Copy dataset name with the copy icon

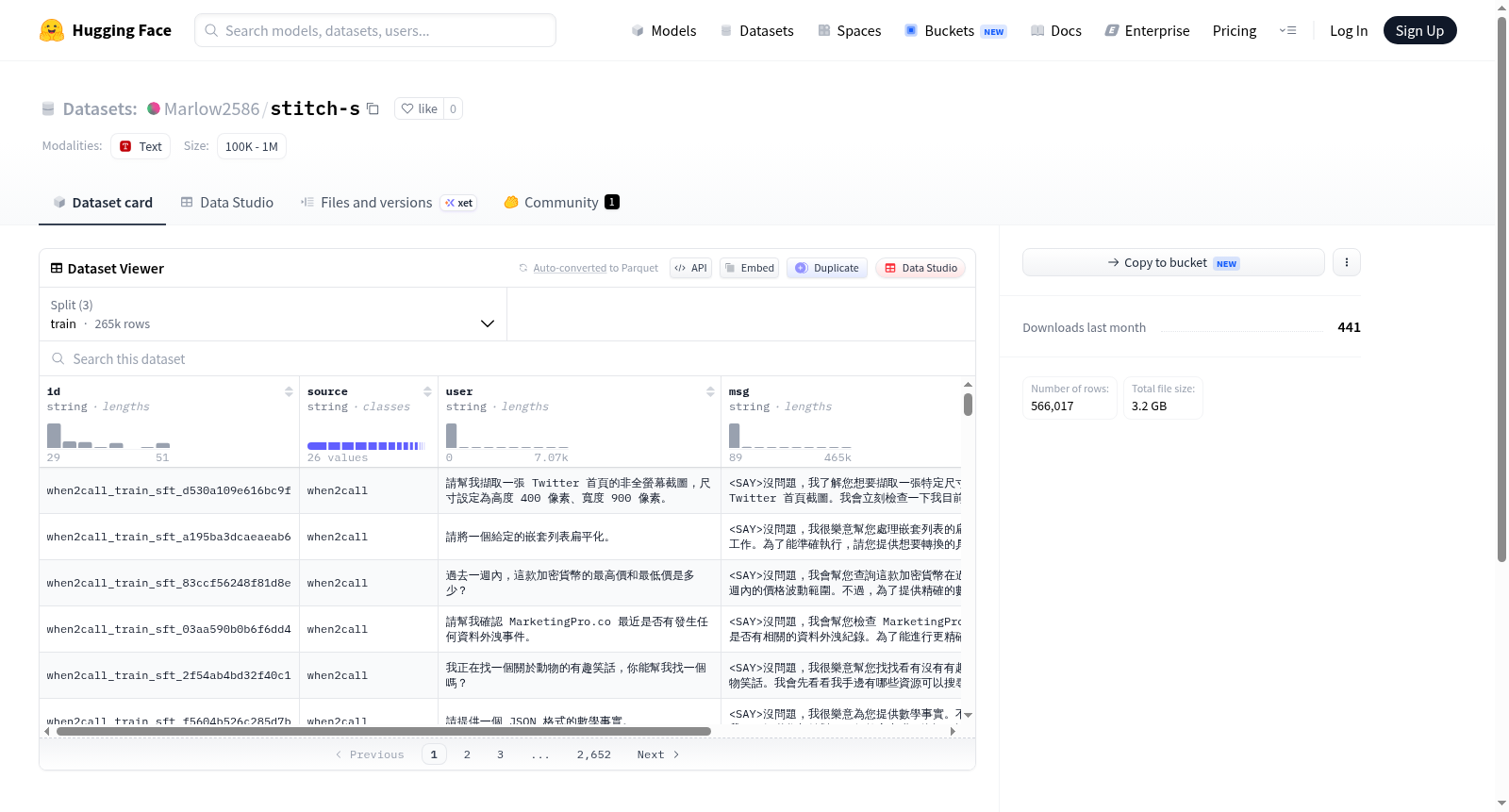click(373, 108)
